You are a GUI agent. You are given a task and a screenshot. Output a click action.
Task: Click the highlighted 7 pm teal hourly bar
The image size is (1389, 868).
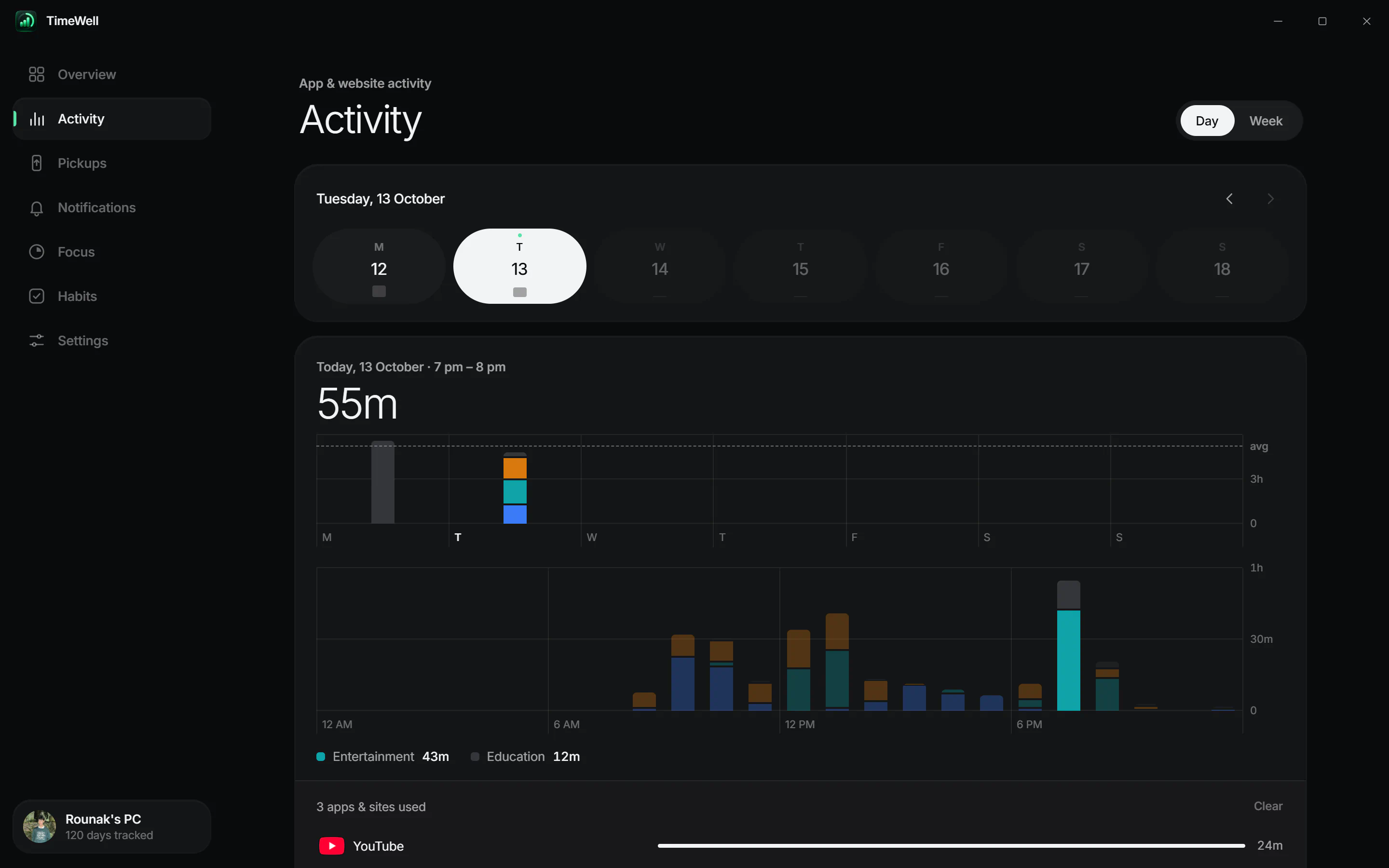[x=1069, y=660]
